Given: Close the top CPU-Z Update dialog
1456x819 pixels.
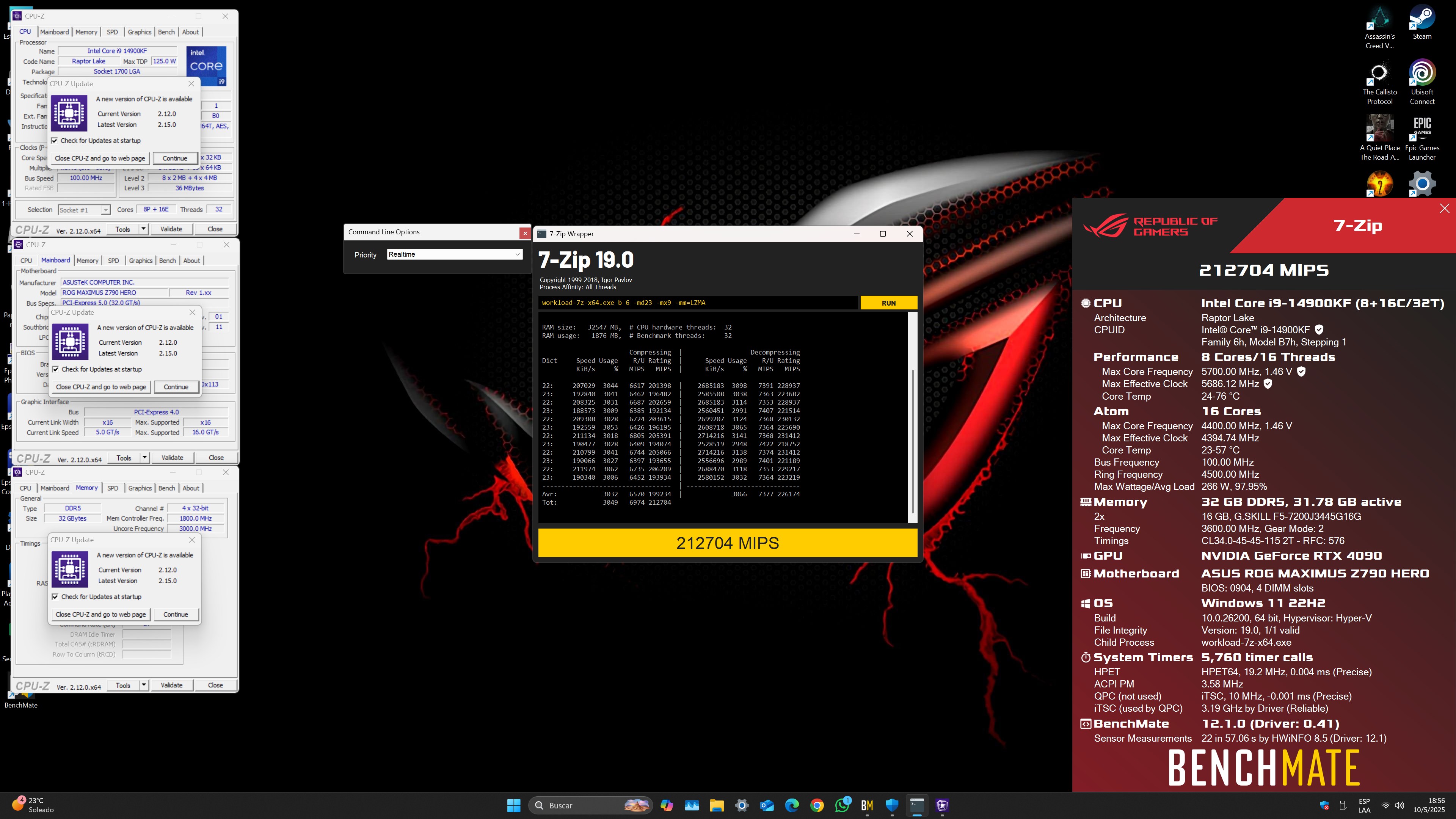Looking at the screenshot, I should pos(191,84).
